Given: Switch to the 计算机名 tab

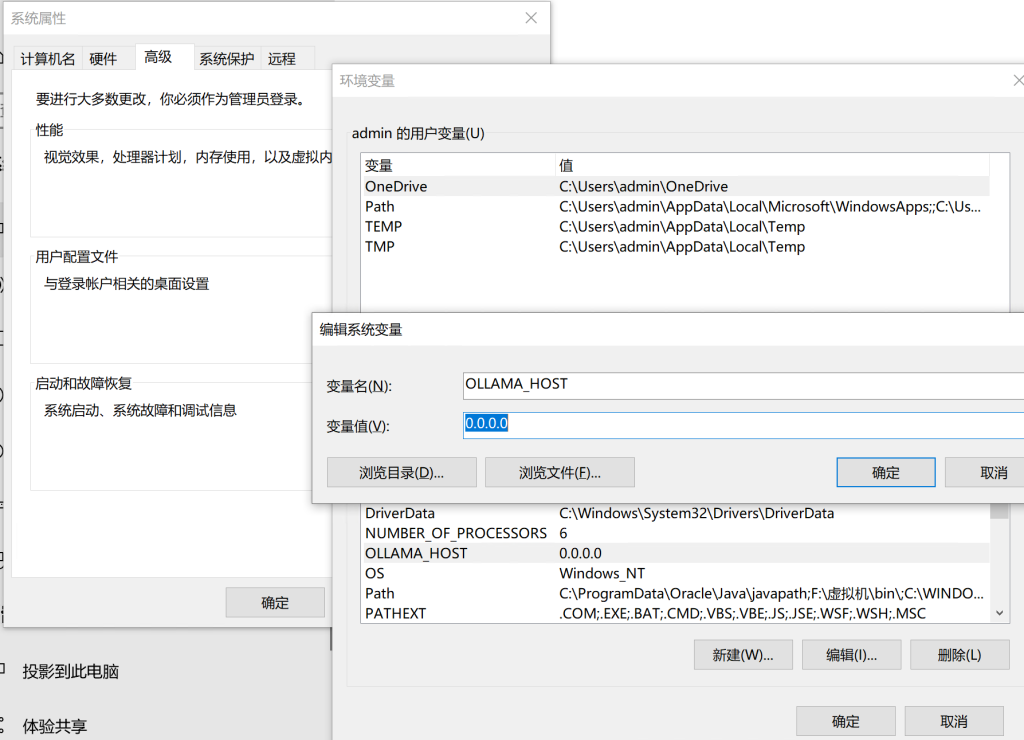Looking at the screenshot, I should 47,59.
